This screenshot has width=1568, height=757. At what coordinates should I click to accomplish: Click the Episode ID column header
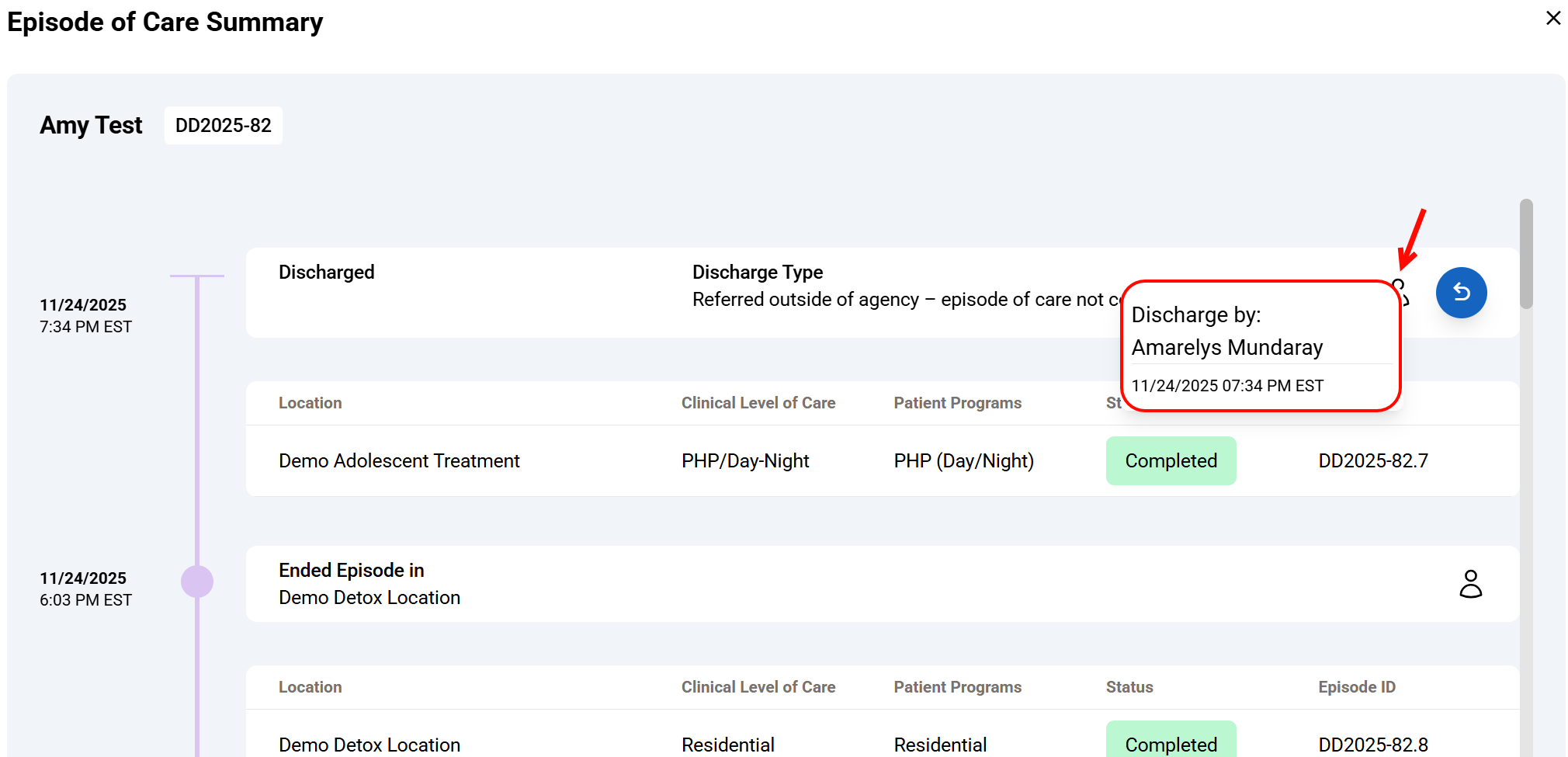(x=1356, y=687)
